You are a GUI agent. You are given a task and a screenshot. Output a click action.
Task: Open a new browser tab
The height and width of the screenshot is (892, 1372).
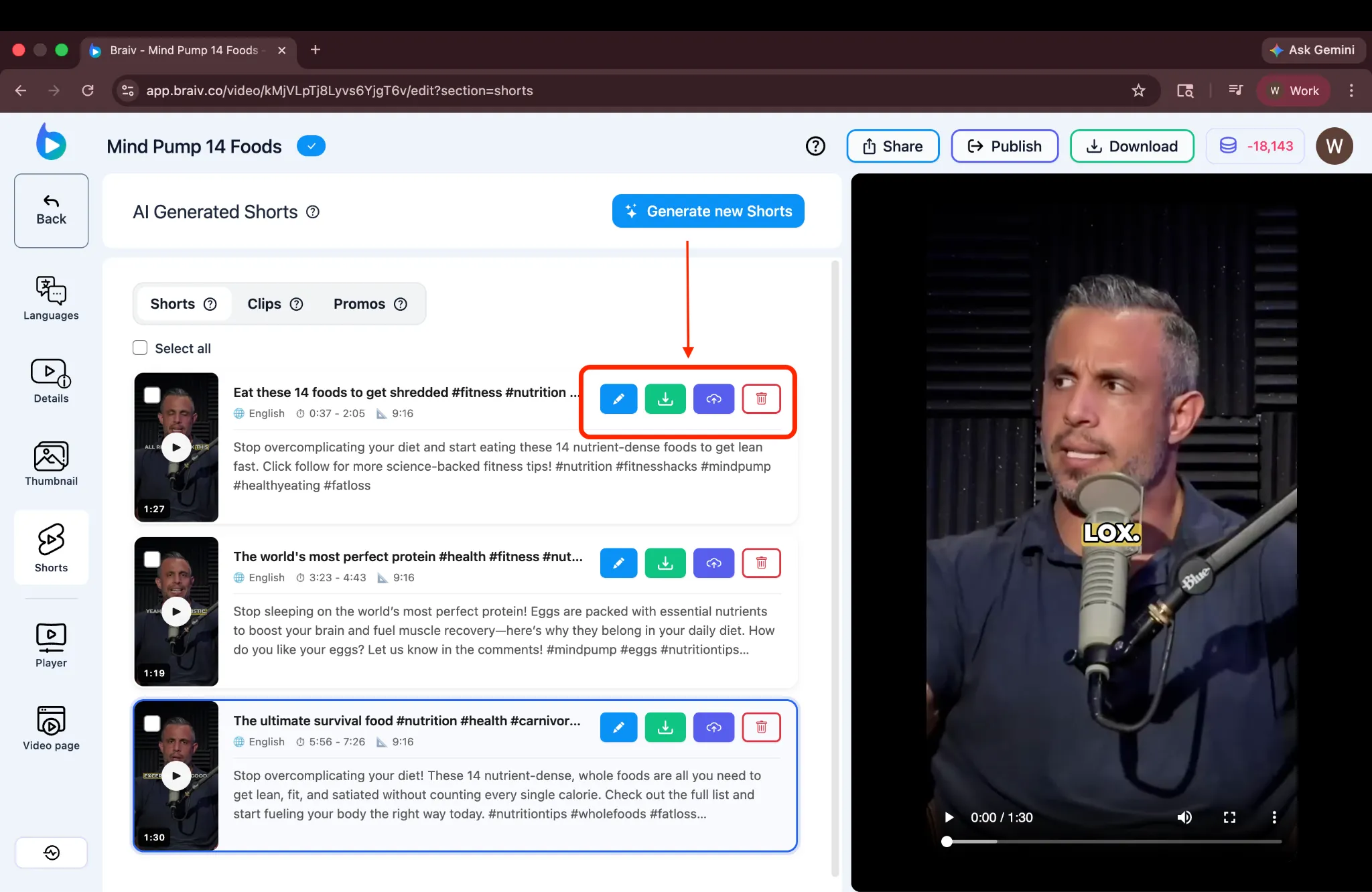click(316, 50)
